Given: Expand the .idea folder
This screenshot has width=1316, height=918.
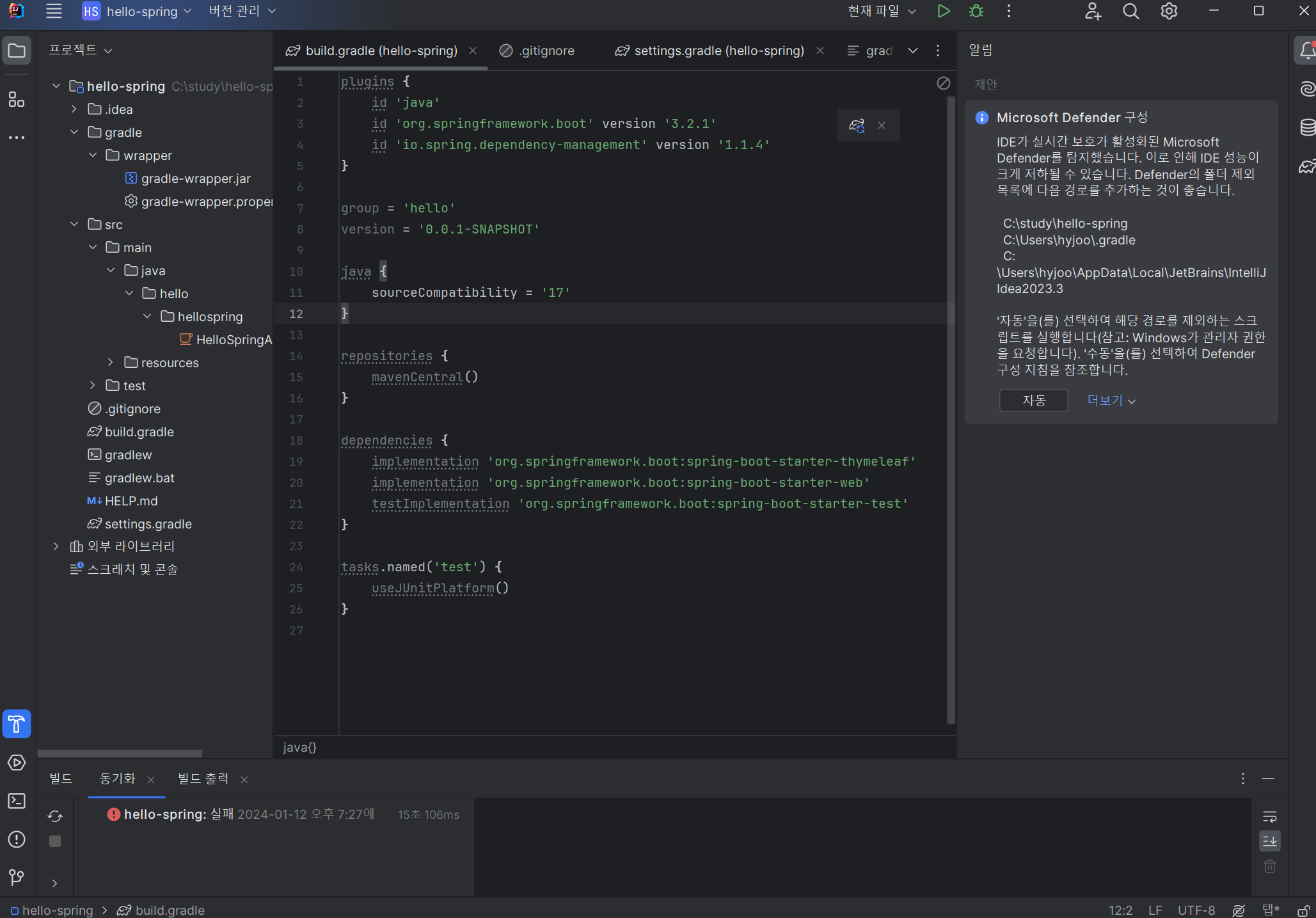Looking at the screenshot, I should coord(74,109).
